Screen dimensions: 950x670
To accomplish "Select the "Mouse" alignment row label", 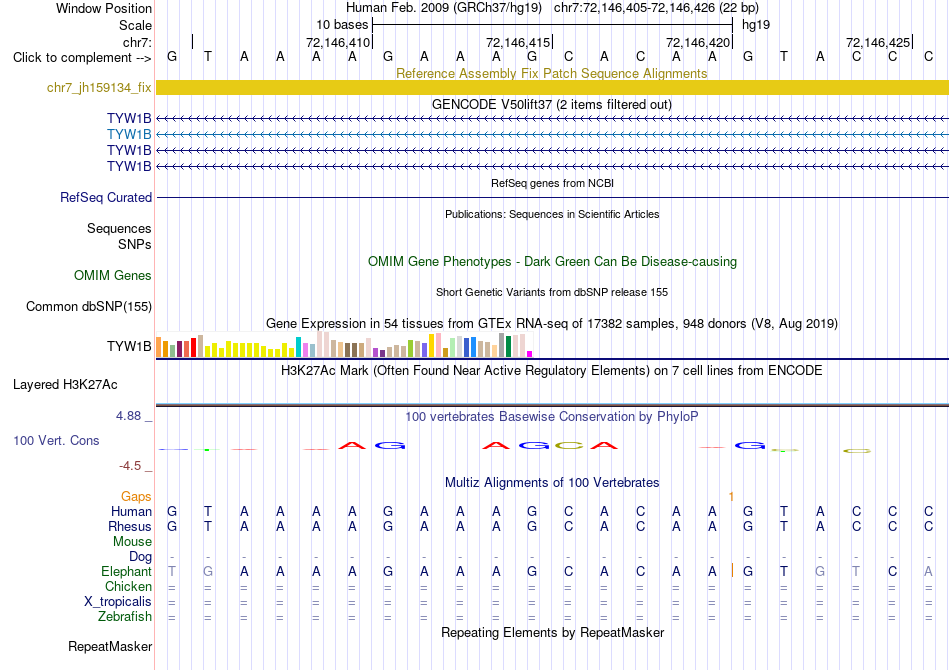I will tap(132, 542).
